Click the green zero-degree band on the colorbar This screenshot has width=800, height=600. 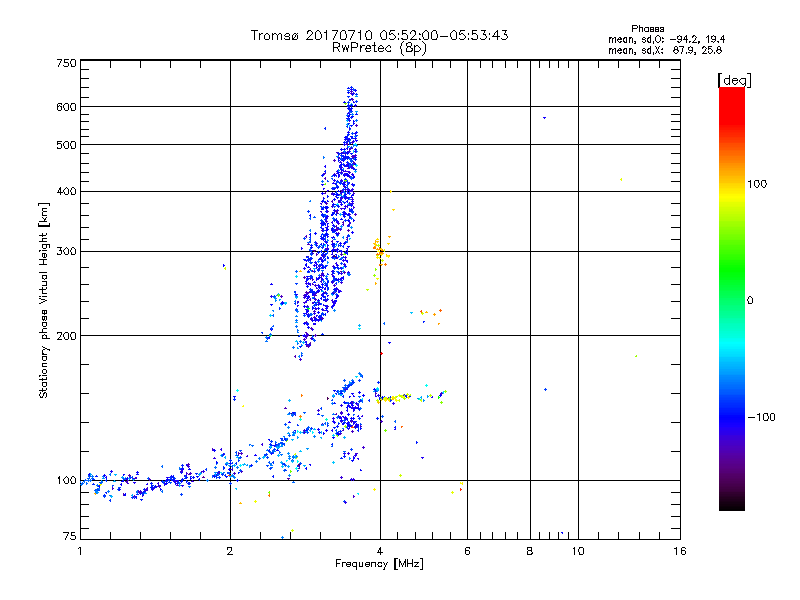[x=732, y=300]
